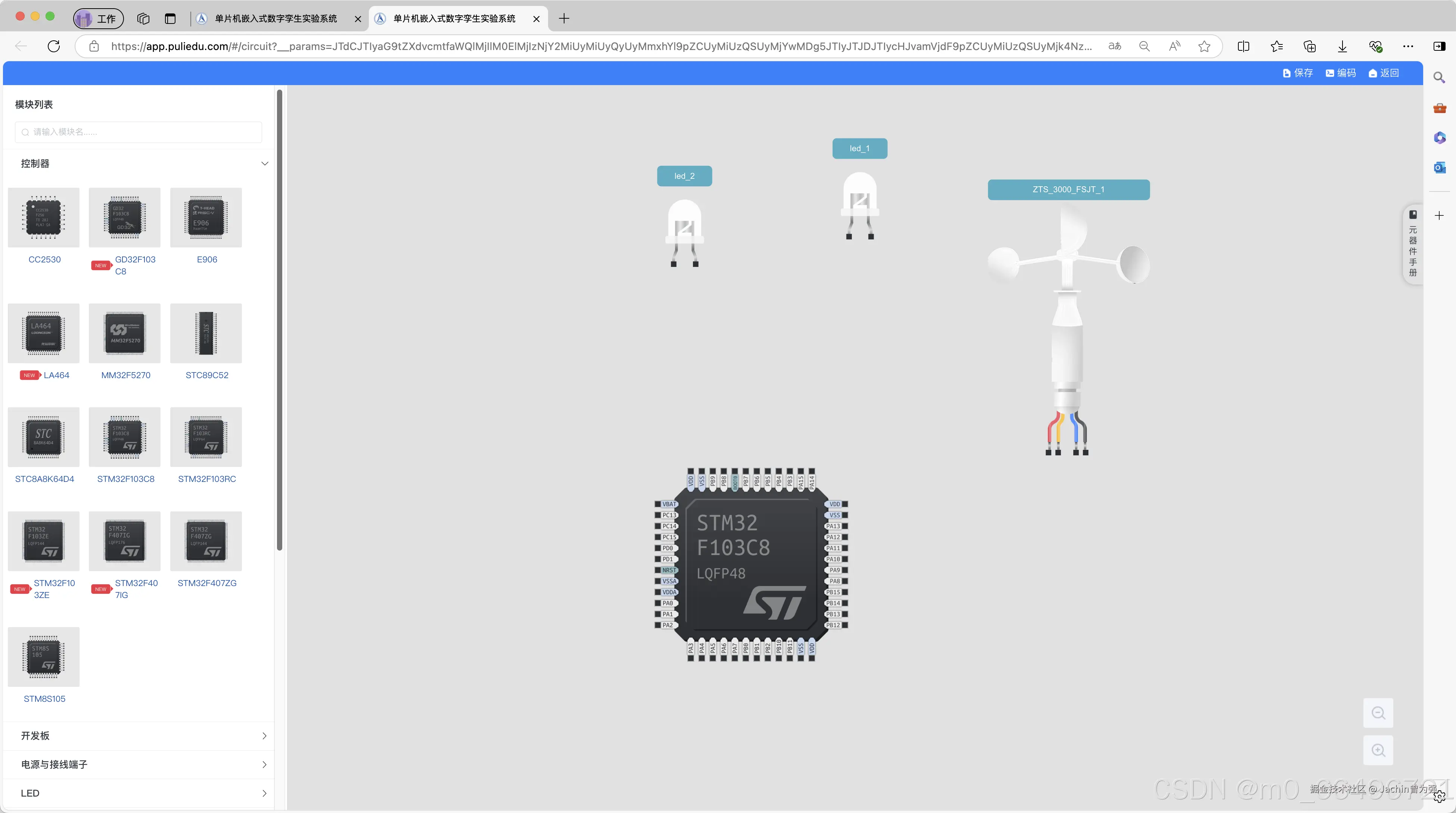Click the 保存 save icon button
This screenshot has height=813, width=1456.
click(x=1298, y=73)
